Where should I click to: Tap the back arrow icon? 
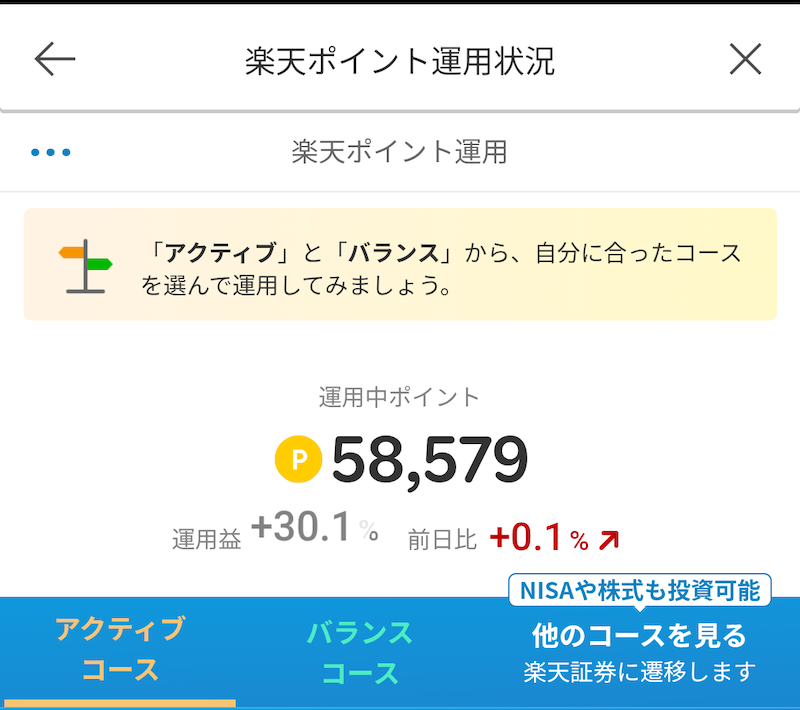[x=55, y=60]
